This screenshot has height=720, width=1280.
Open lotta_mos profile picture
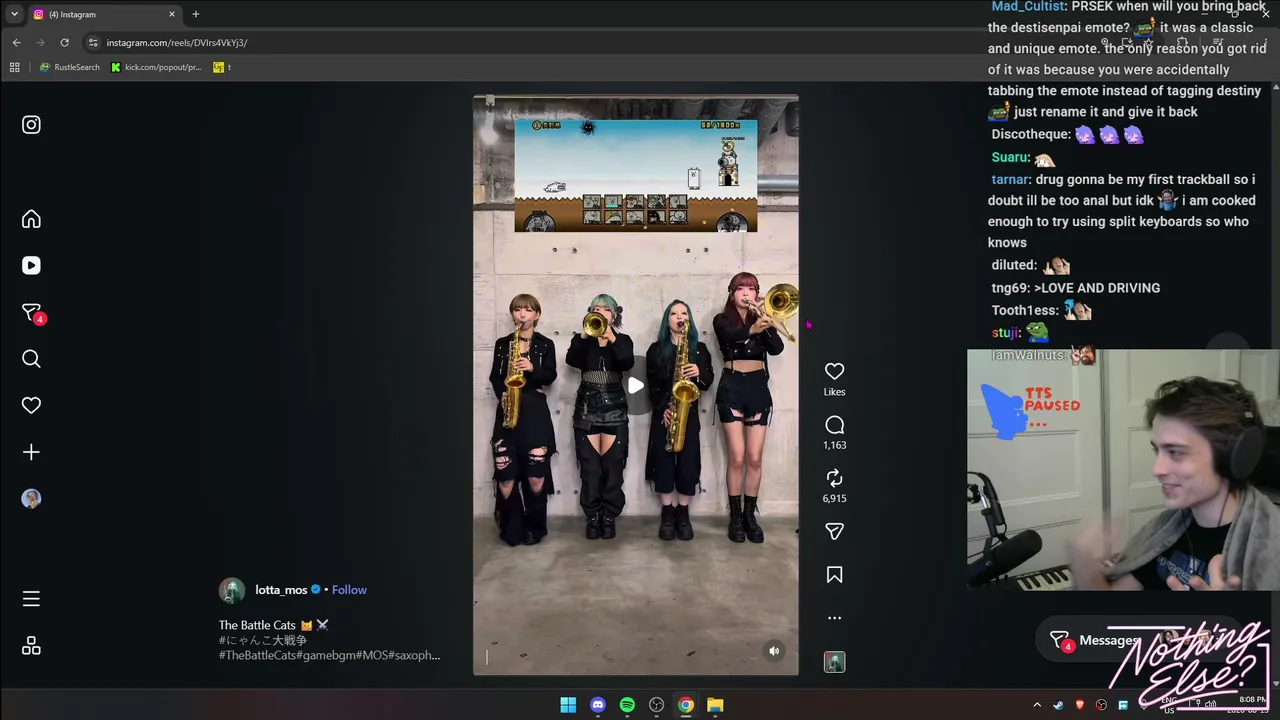232,590
